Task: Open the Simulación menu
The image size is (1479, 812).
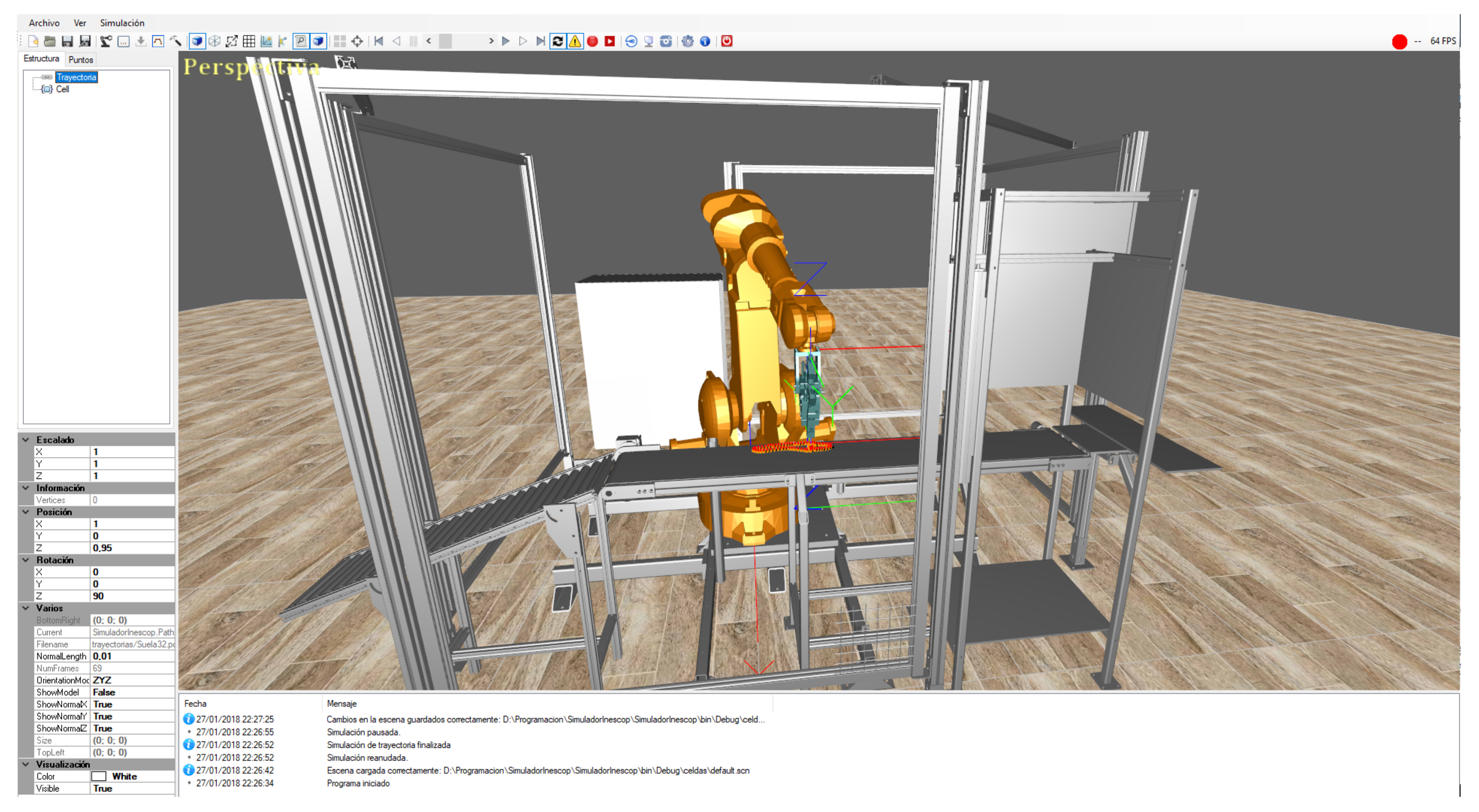Action: (x=122, y=23)
